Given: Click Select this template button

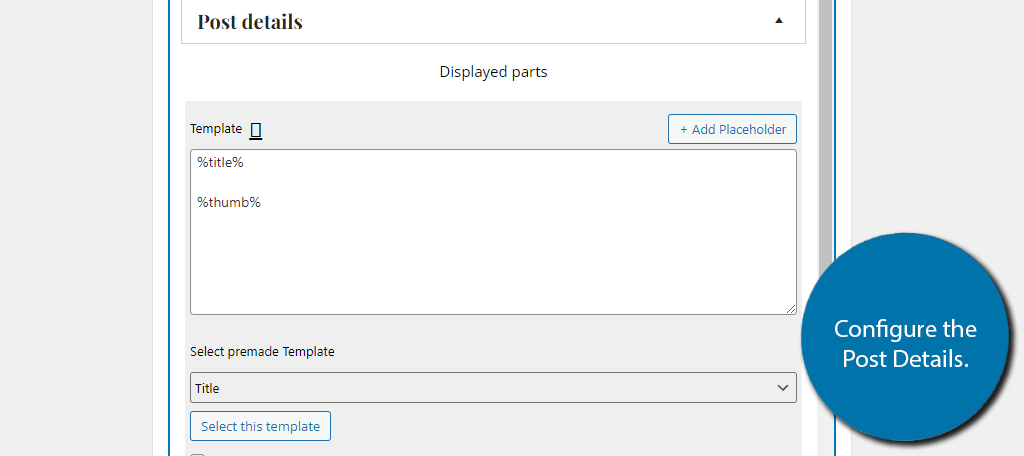Looking at the screenshot, I should (x=261, y=426).
